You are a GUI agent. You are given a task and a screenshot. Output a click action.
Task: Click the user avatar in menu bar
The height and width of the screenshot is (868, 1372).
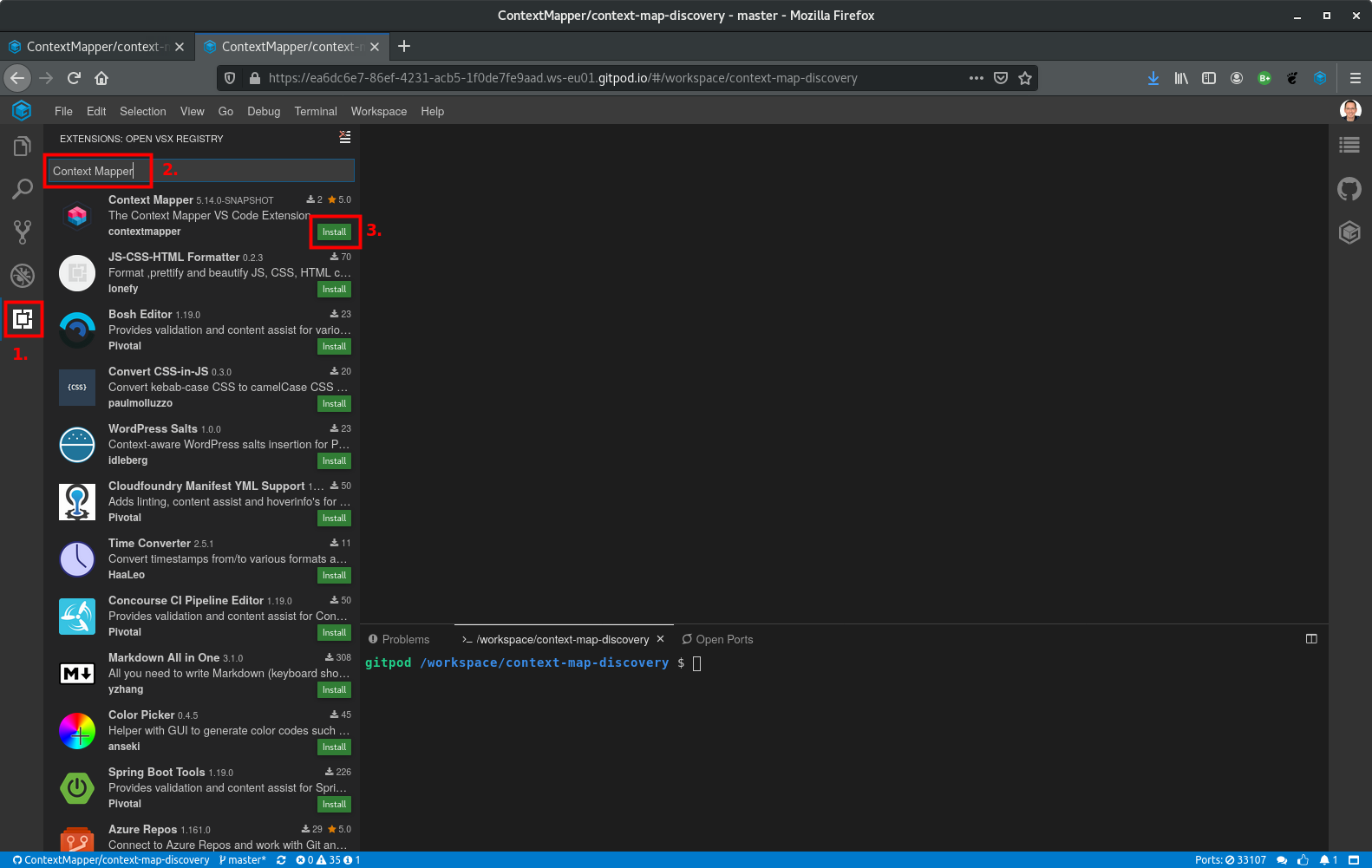1350,110
